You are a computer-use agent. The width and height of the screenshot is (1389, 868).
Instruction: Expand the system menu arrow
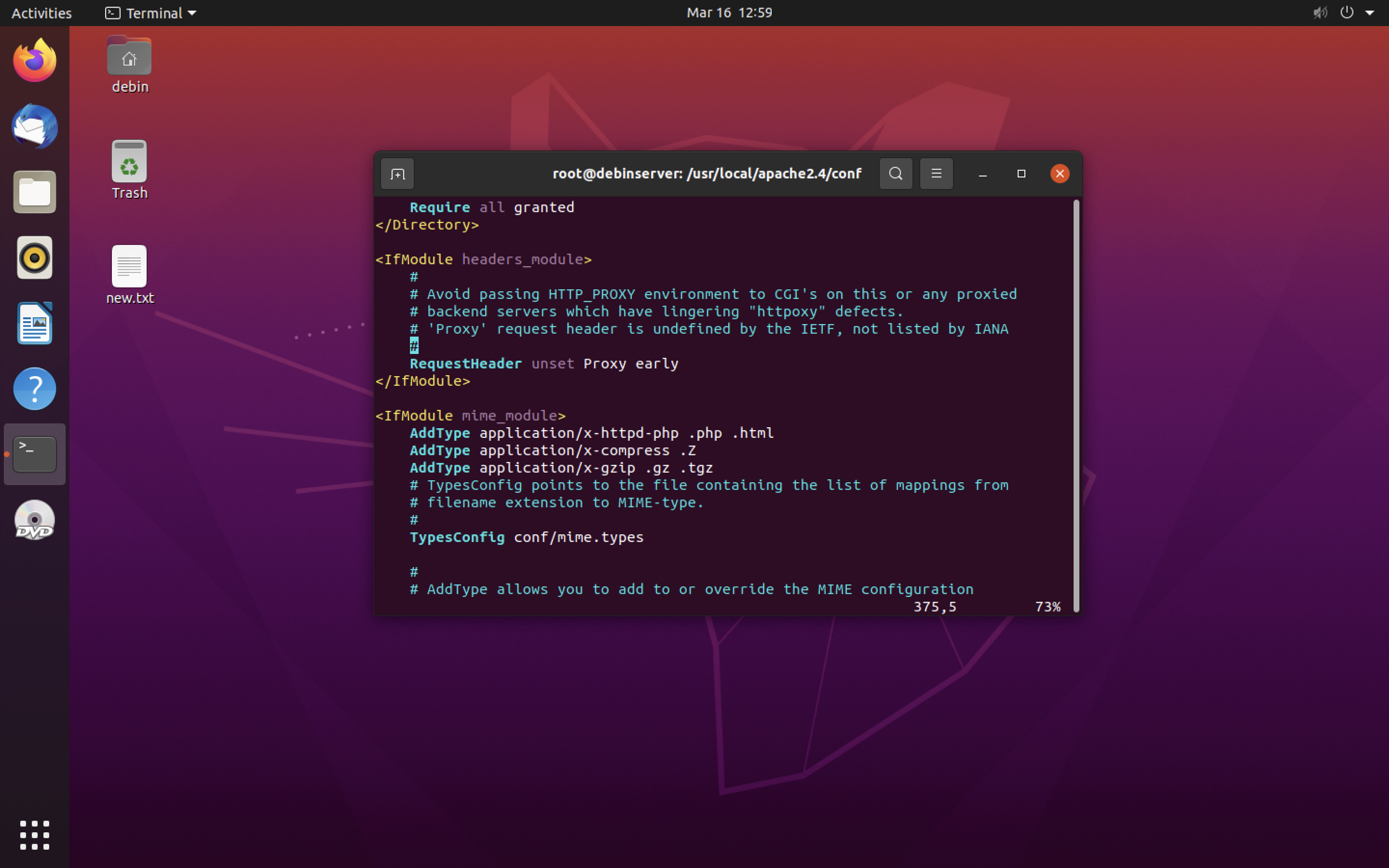click(1370, 13)
